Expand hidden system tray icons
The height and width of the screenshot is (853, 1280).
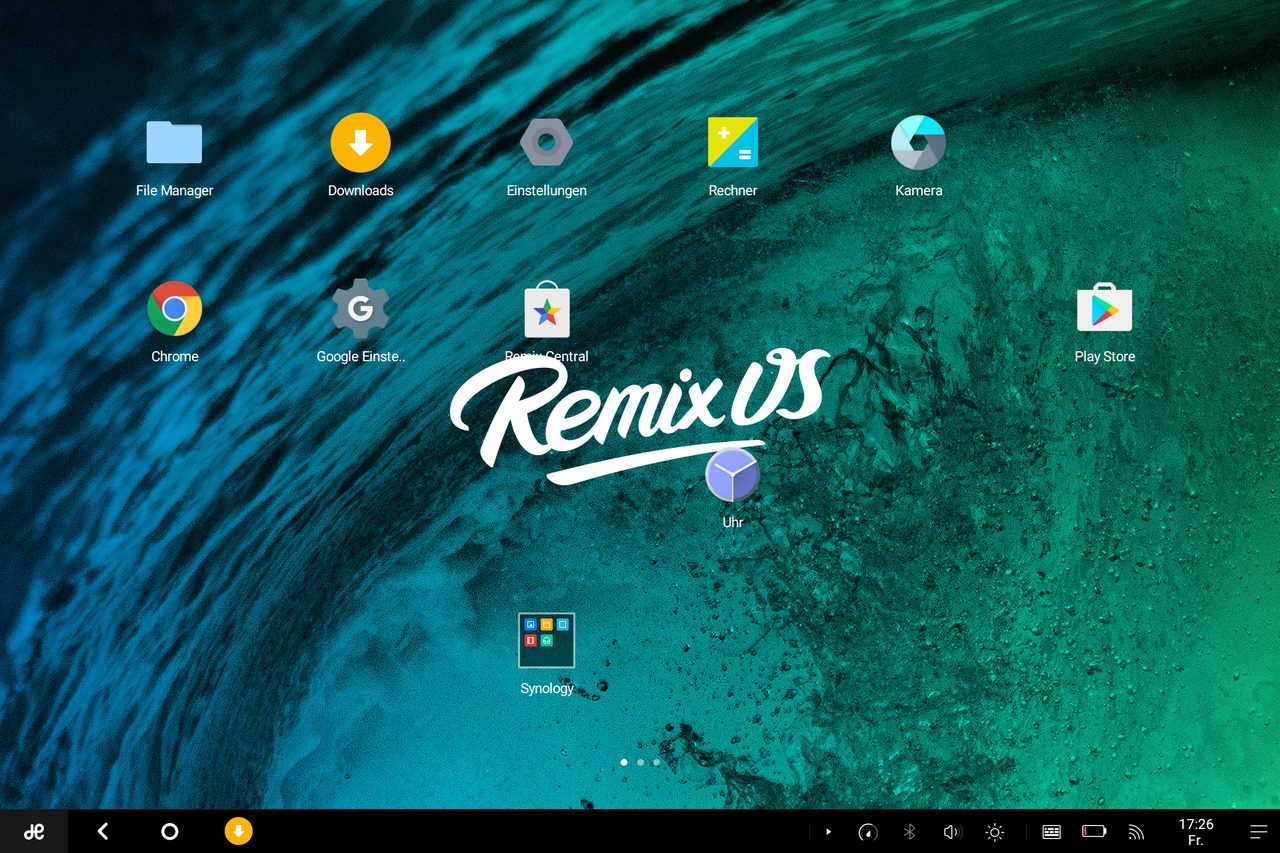[828, 831]
